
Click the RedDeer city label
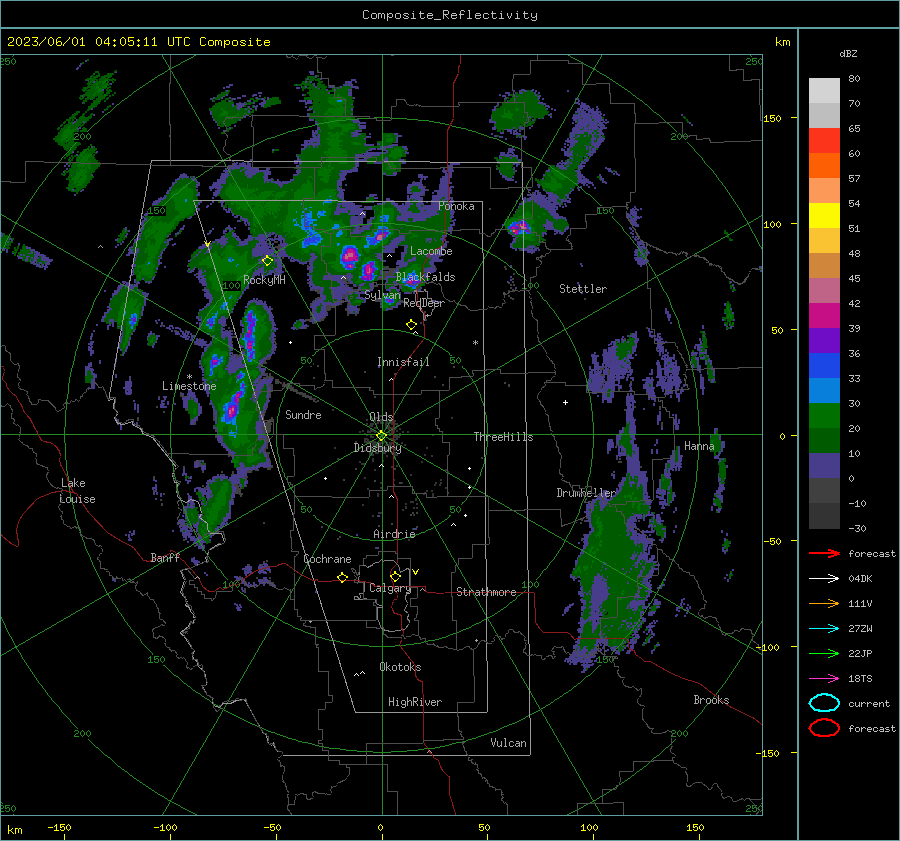click(x=424, y=303)
